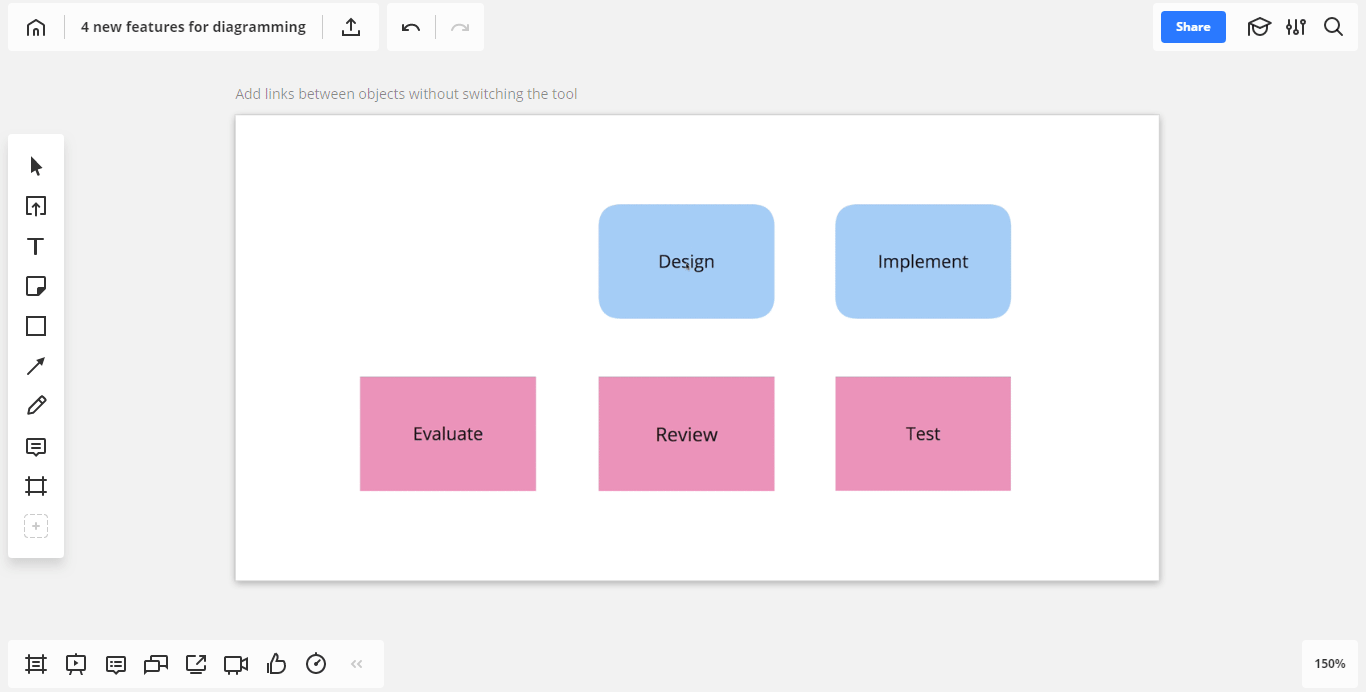Select the pink Review rectangle
Viewport: 1366px width, 692px height.
(686, 434)
